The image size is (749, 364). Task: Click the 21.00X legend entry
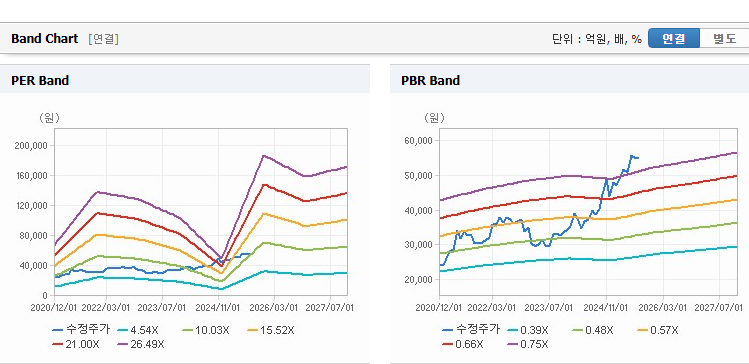pyautogui.click(x=76, y=344)
